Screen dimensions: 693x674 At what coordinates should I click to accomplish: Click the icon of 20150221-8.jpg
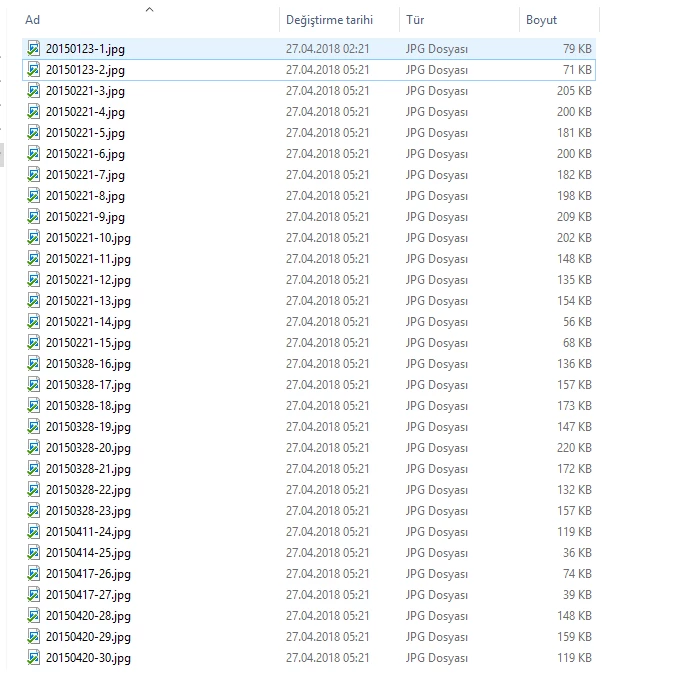click(x=34, y=196)
